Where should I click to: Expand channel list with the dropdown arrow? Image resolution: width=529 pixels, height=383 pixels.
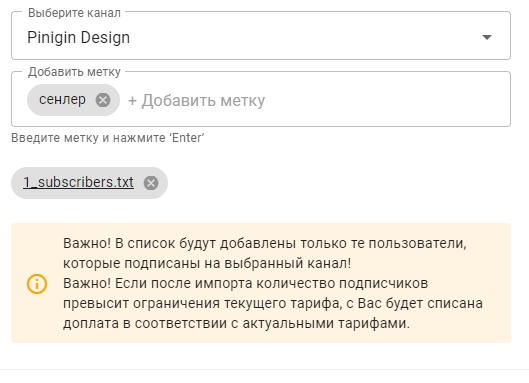(486, 37)
